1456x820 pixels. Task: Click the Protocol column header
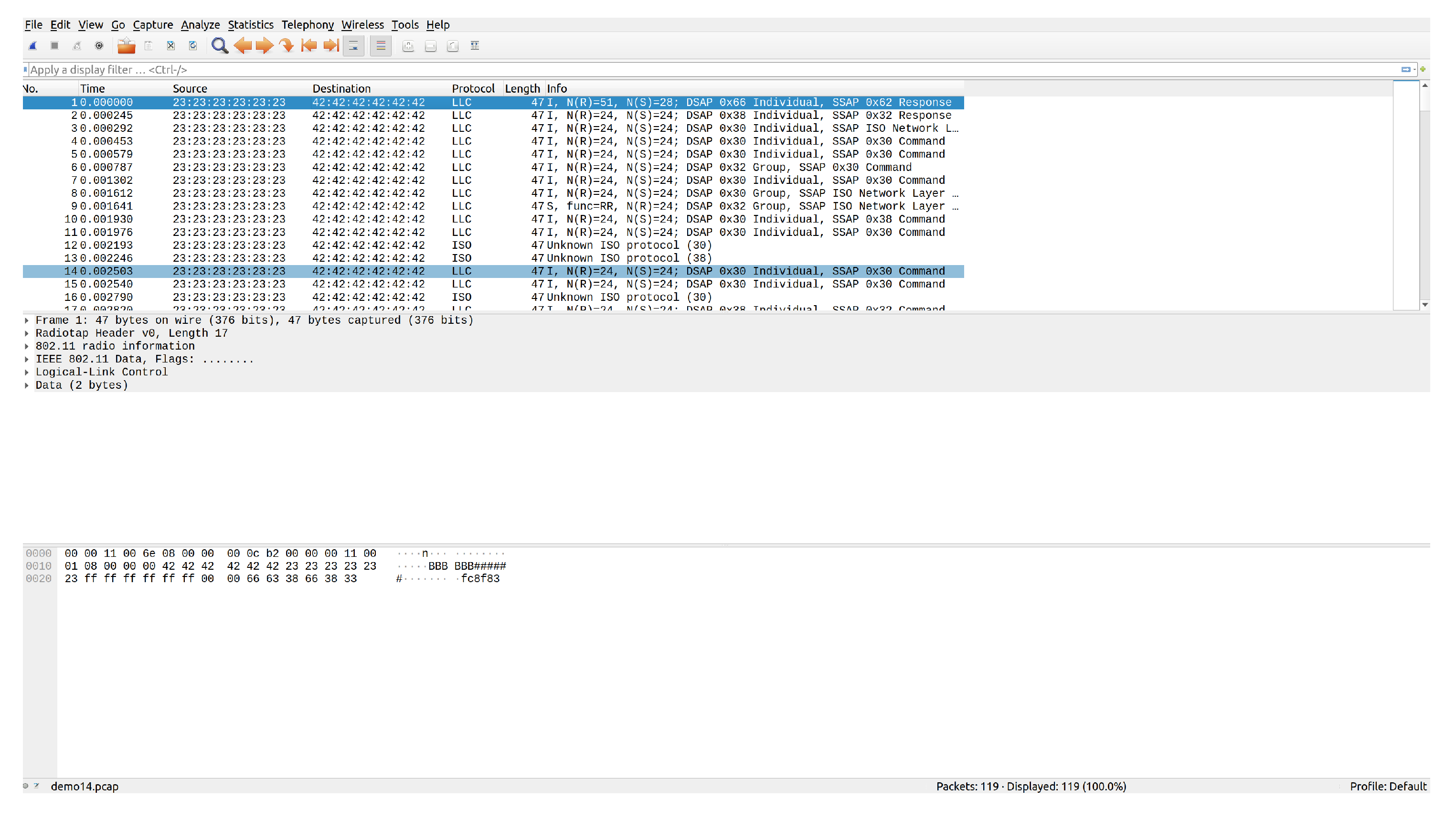click(x=473, y=88)
